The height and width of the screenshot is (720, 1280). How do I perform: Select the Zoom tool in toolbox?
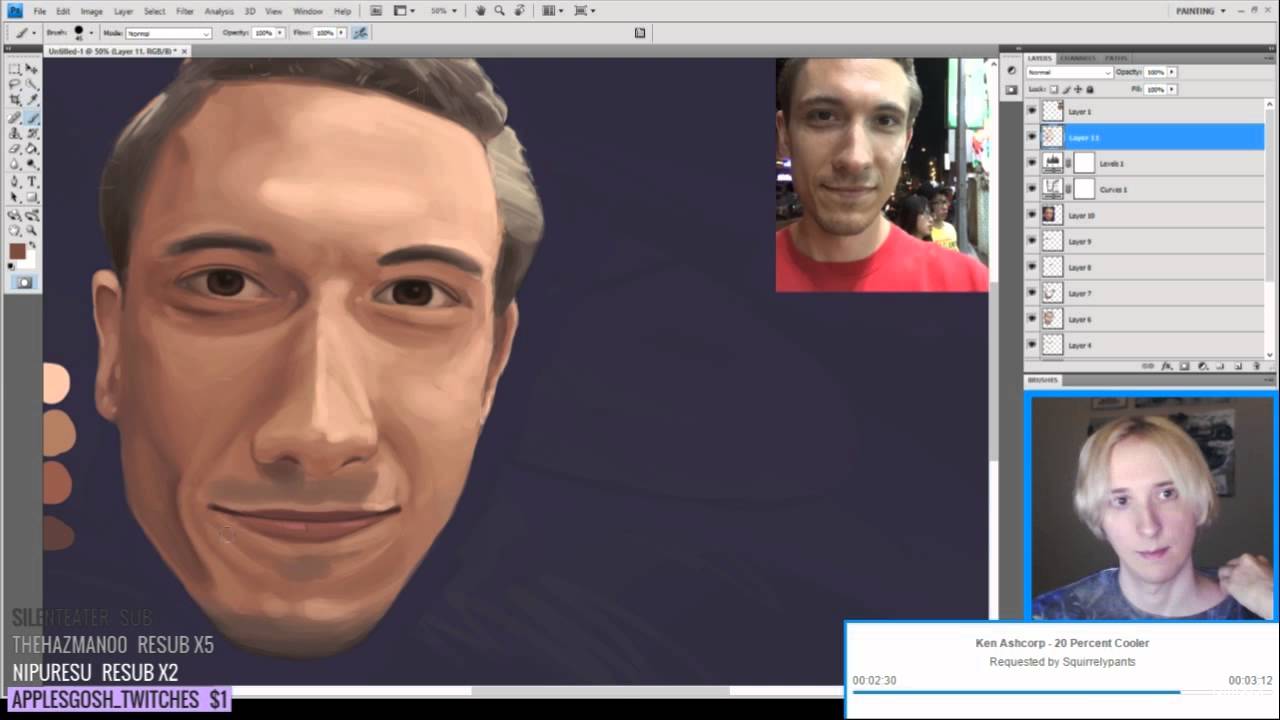tap(32, 231)
